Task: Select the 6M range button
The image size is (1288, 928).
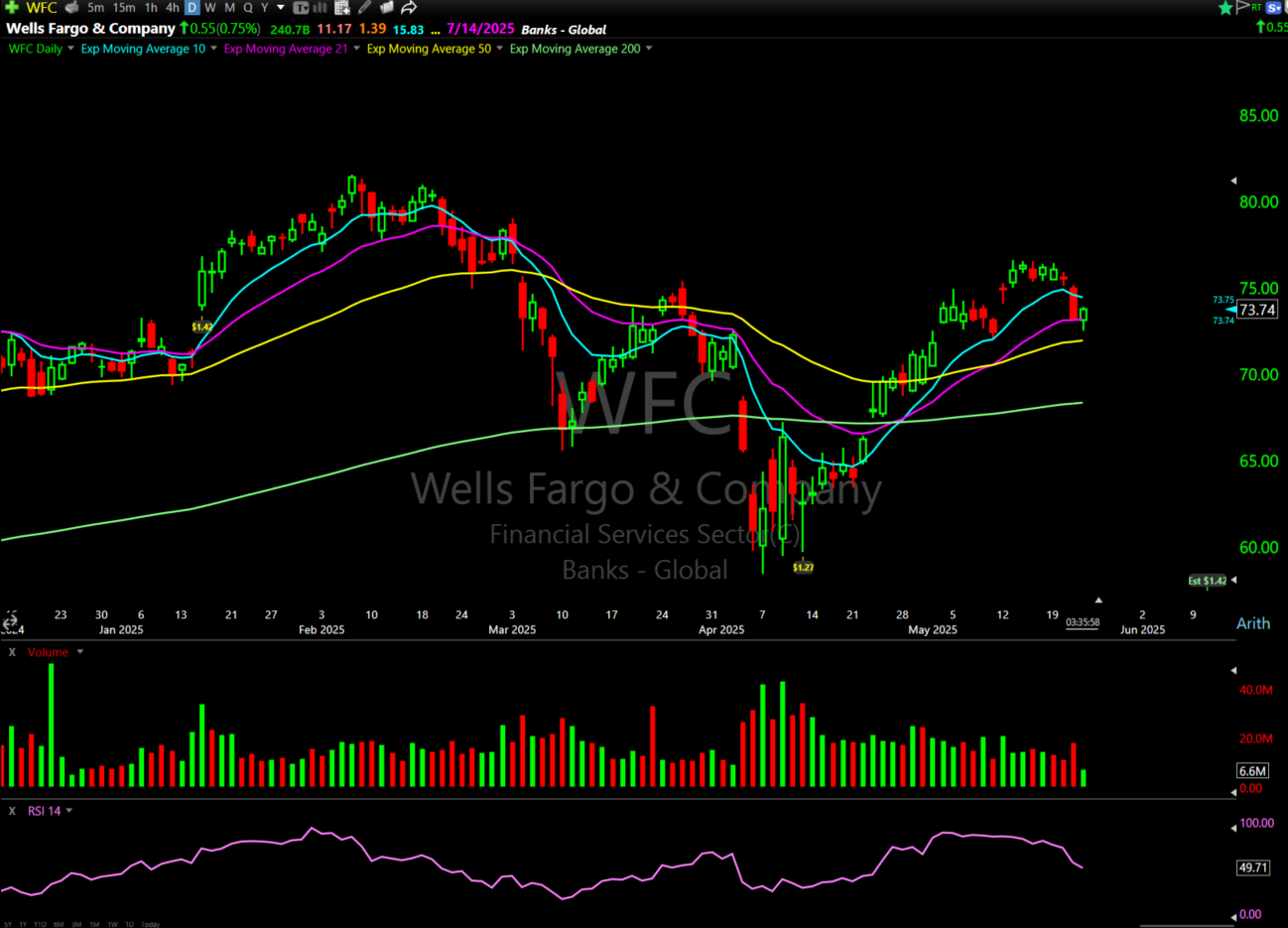Action: [59, 924]
